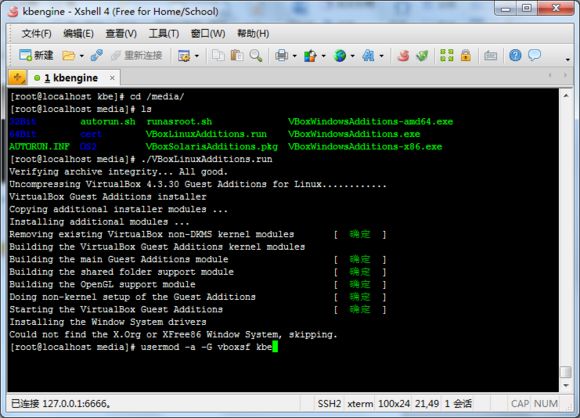Viewport: 580px width, 418px height.
Task: Click the terminal scrollbar up arrow
Action: pyautogui.click(x=566, y=96)
